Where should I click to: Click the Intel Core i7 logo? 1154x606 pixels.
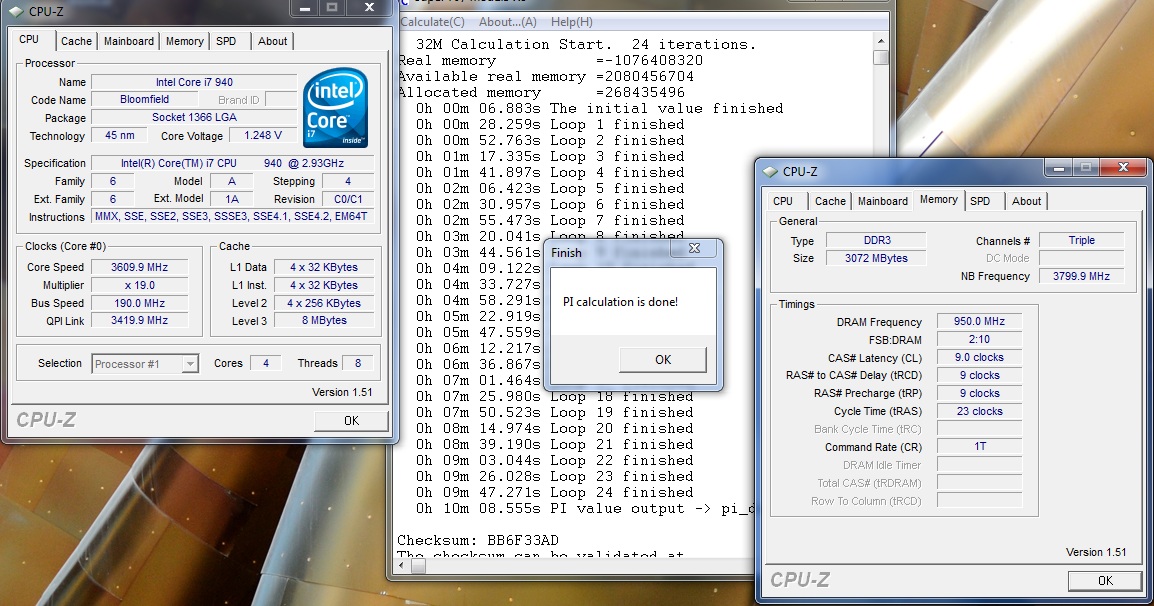pos(336,108)
